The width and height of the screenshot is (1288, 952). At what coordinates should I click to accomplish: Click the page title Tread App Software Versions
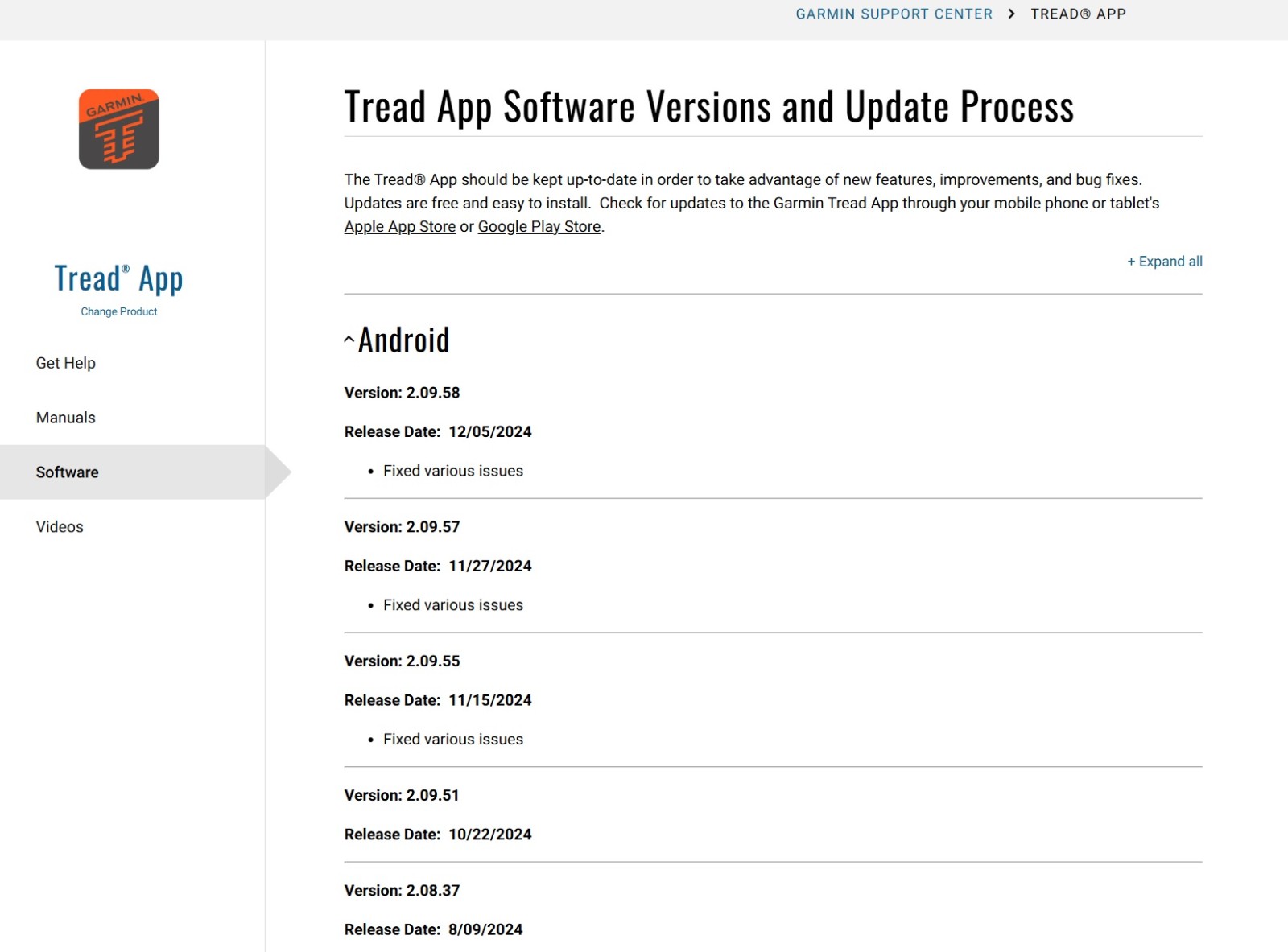click(x=708, y=107)
